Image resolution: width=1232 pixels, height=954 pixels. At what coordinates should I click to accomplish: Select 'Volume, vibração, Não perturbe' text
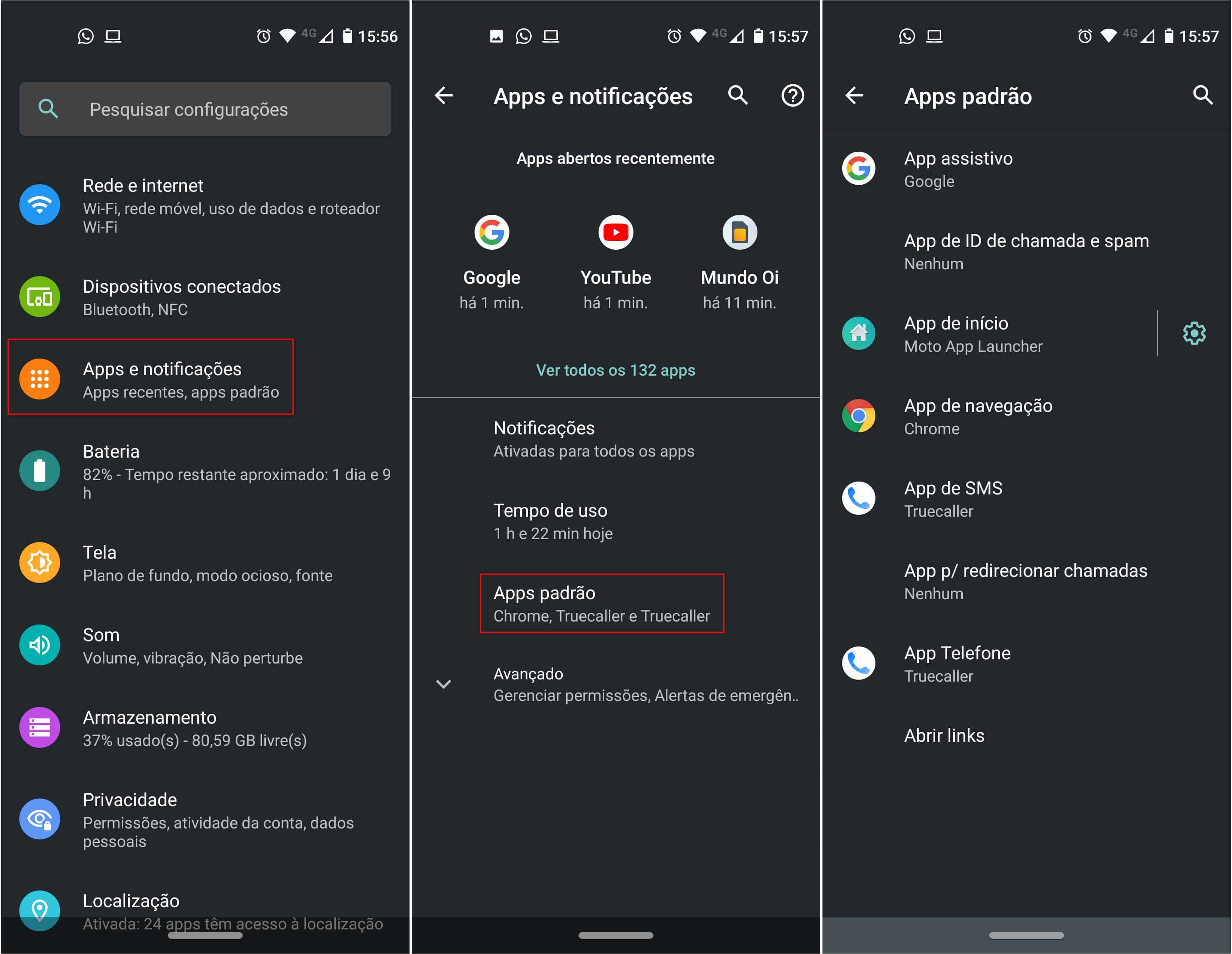[x=193, y=658]
